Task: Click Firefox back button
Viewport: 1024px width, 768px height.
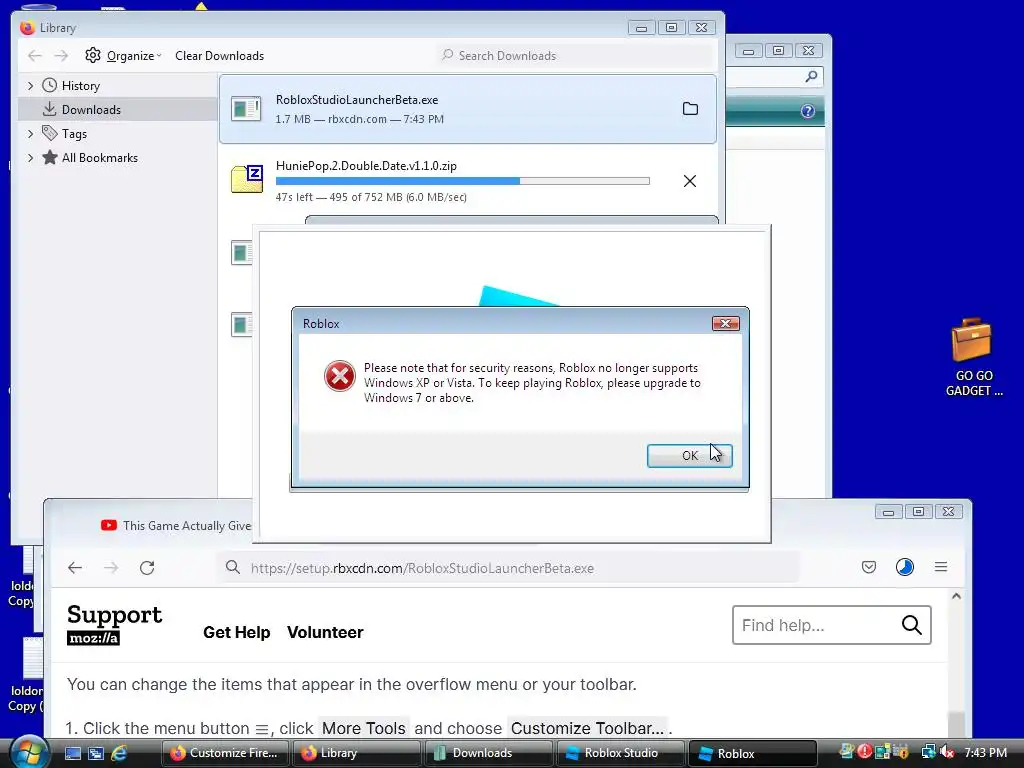Action: [x=75, y=568]
